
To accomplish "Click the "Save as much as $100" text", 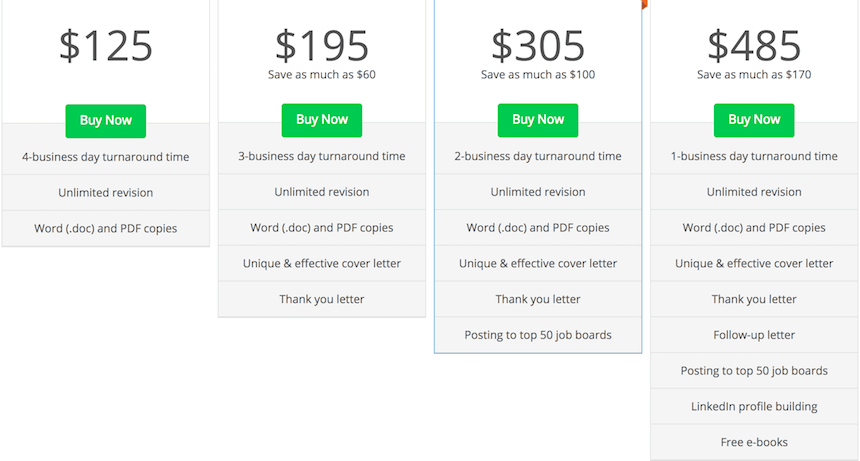I will [x=538, y=74].
